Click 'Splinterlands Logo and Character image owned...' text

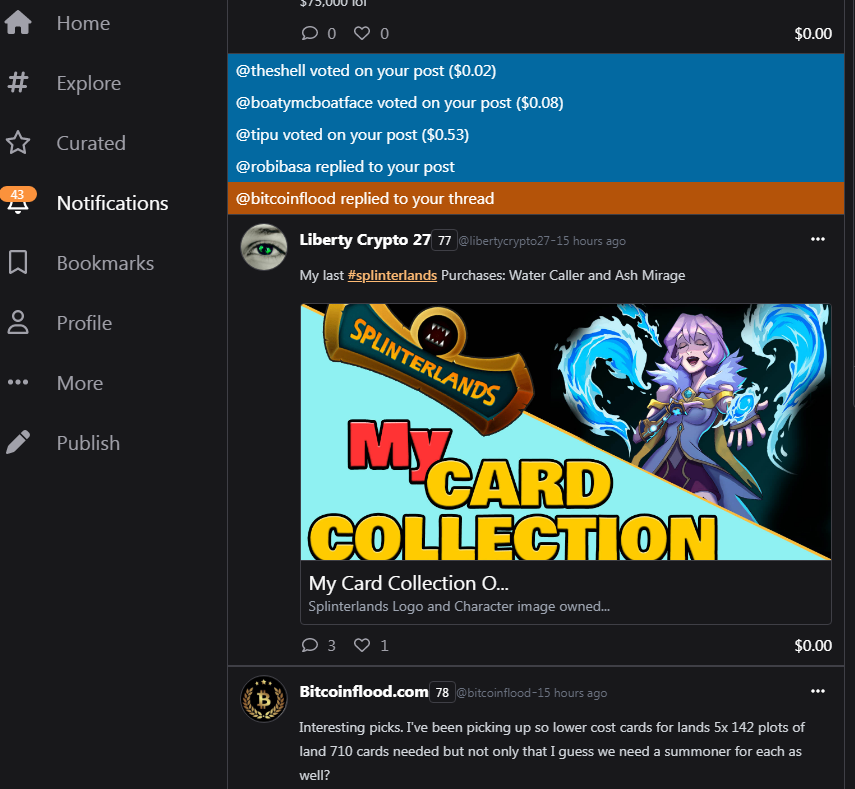coord(459,606)
